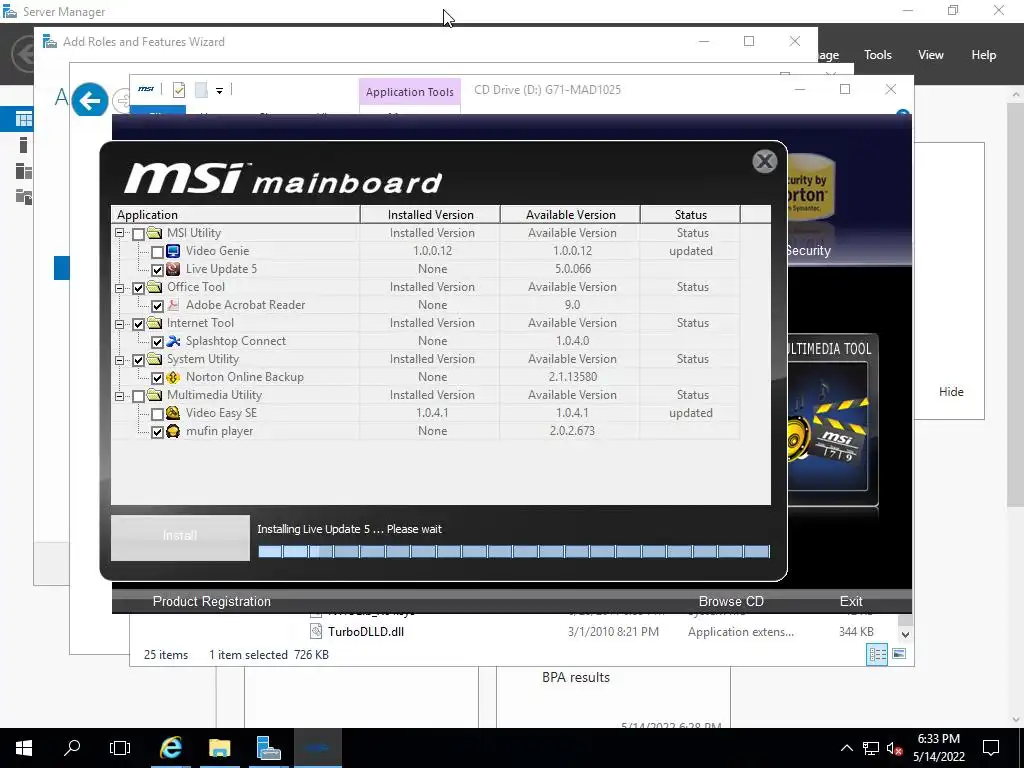Show hidden system tray icons chevron

(x=846, y=748)
